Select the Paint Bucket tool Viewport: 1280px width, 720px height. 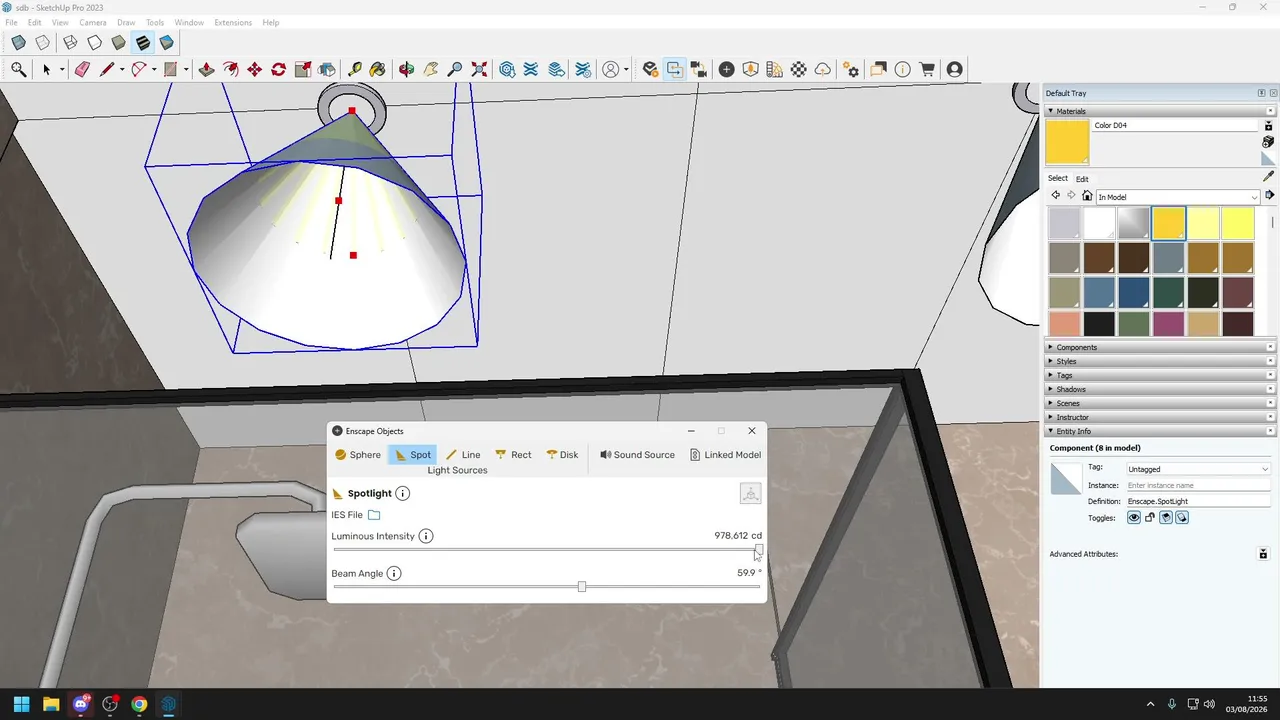(x=377, y=69)
